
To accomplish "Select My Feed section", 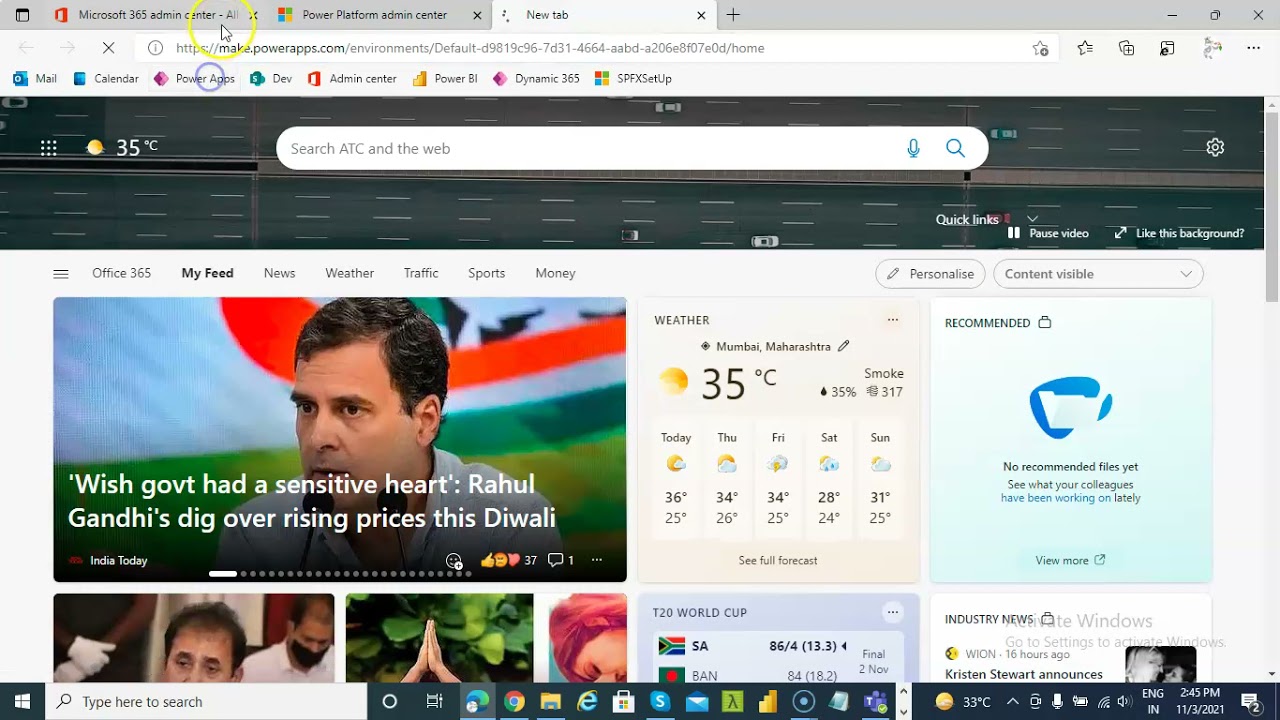I will pos(207,273).
